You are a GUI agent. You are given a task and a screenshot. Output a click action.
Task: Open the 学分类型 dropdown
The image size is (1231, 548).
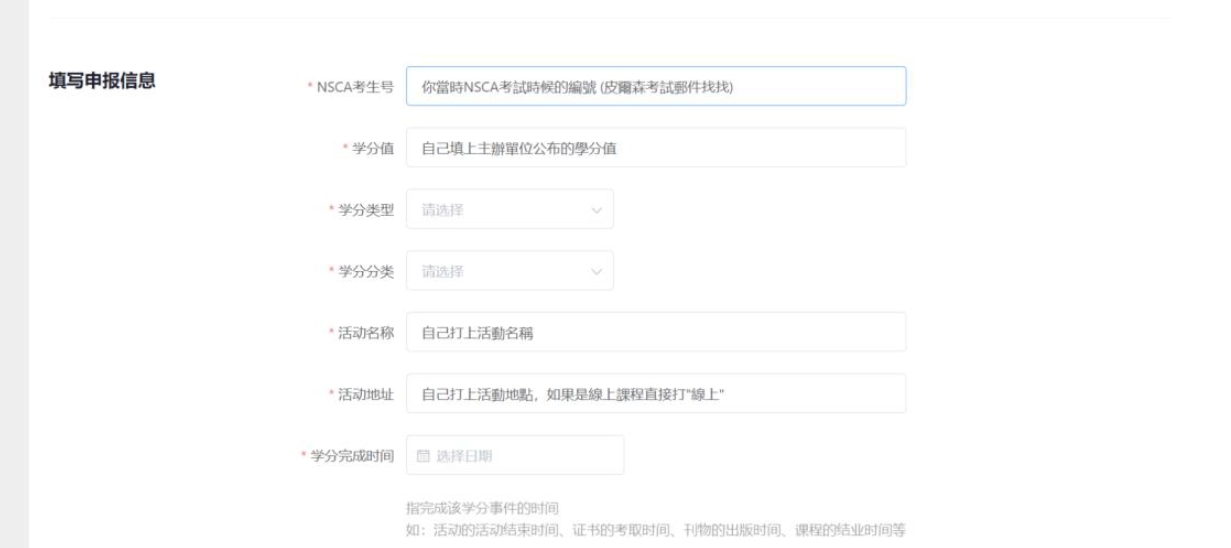pos(510,209)
